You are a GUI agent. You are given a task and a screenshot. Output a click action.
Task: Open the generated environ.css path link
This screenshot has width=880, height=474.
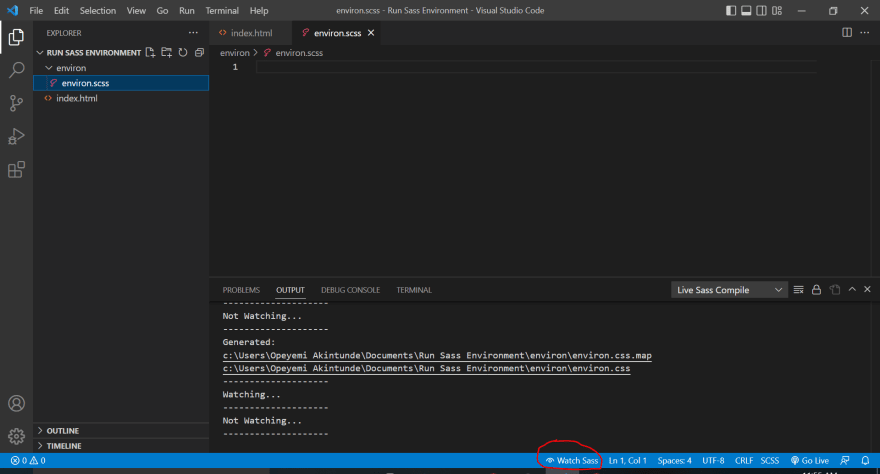[426, 369]
